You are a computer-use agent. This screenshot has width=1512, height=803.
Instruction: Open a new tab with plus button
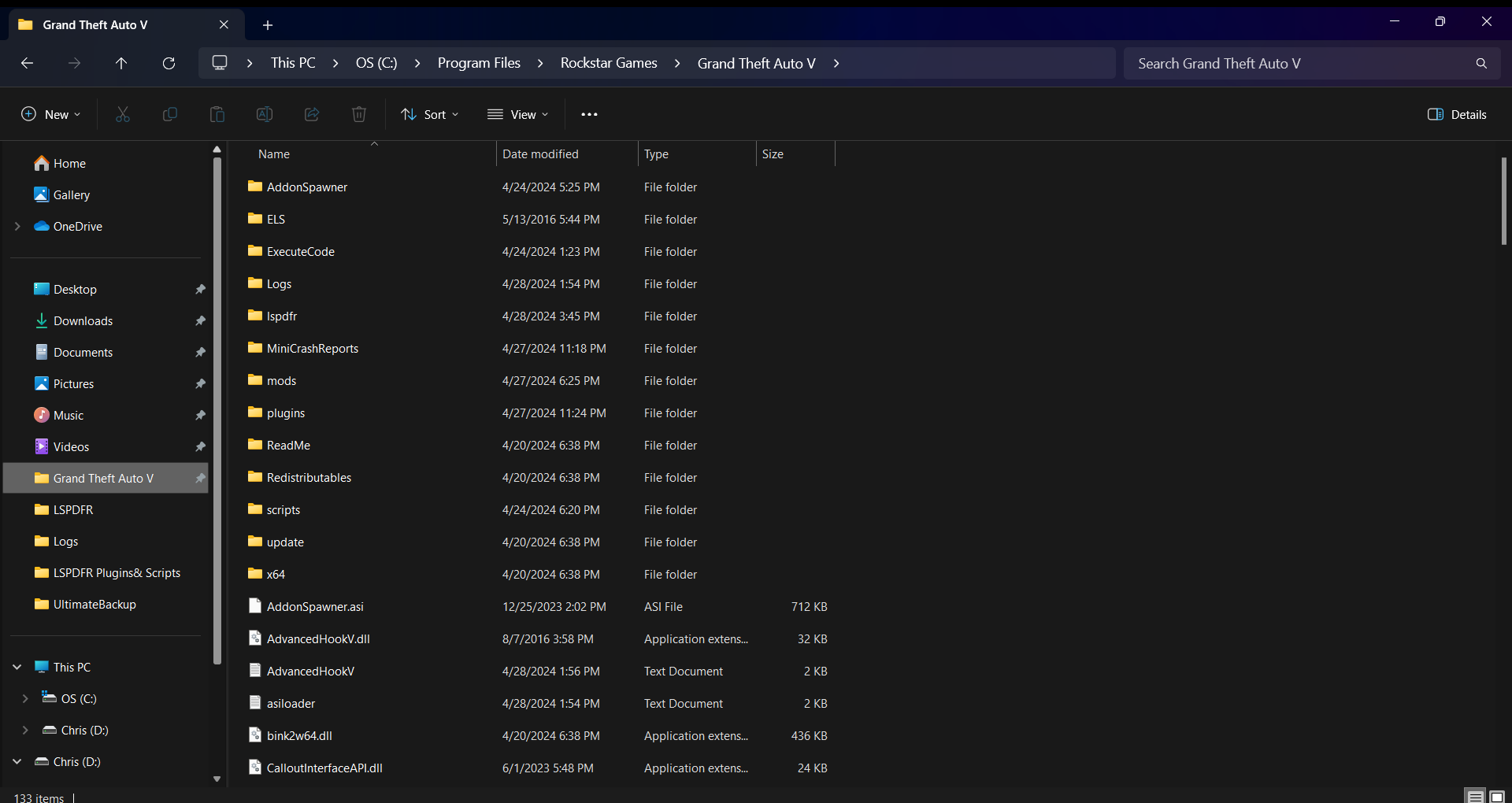tap(268, 25)
